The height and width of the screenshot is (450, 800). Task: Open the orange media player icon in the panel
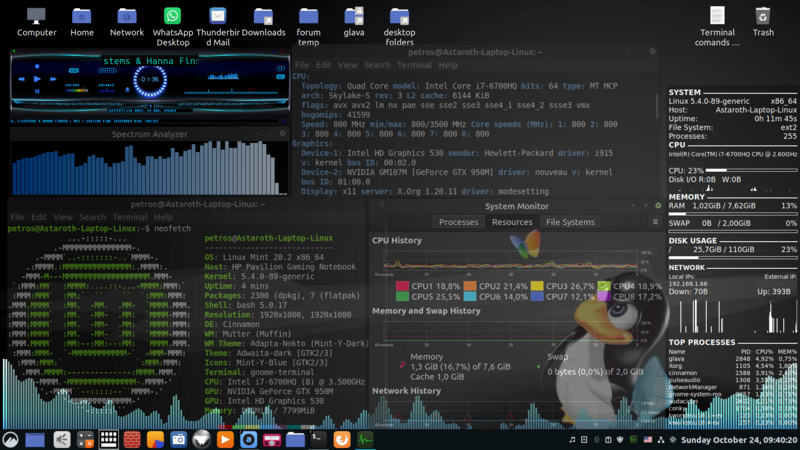[225, 439]
